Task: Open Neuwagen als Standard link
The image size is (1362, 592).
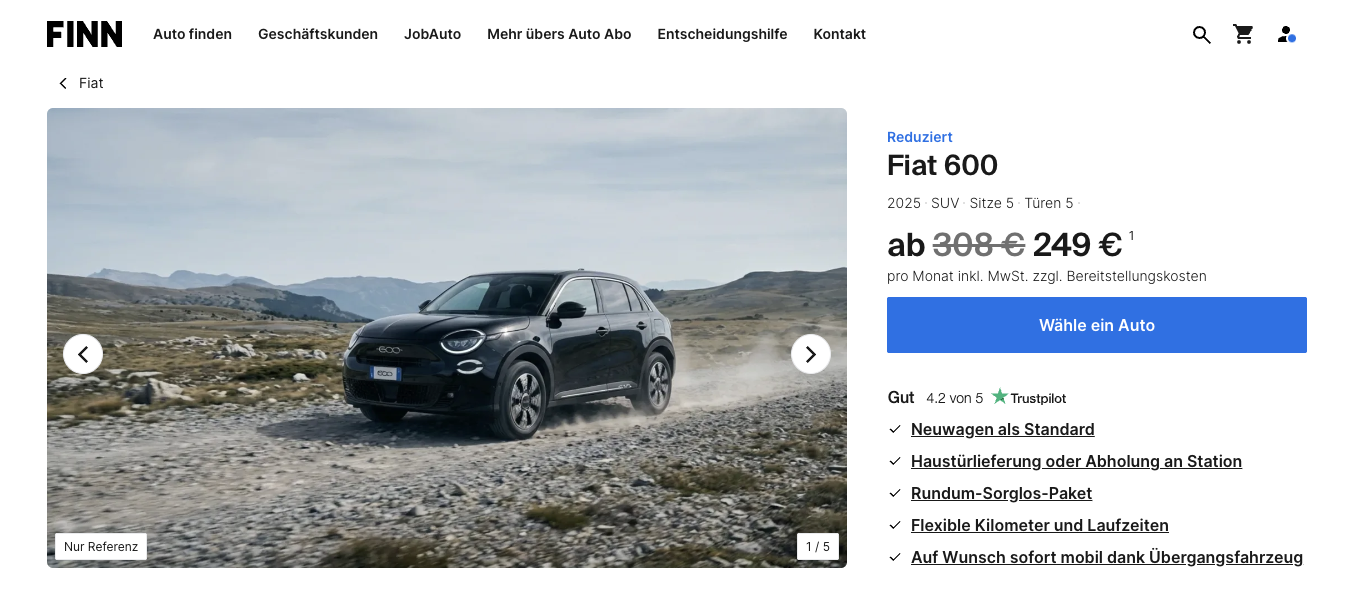Action: click(1003, 429)
